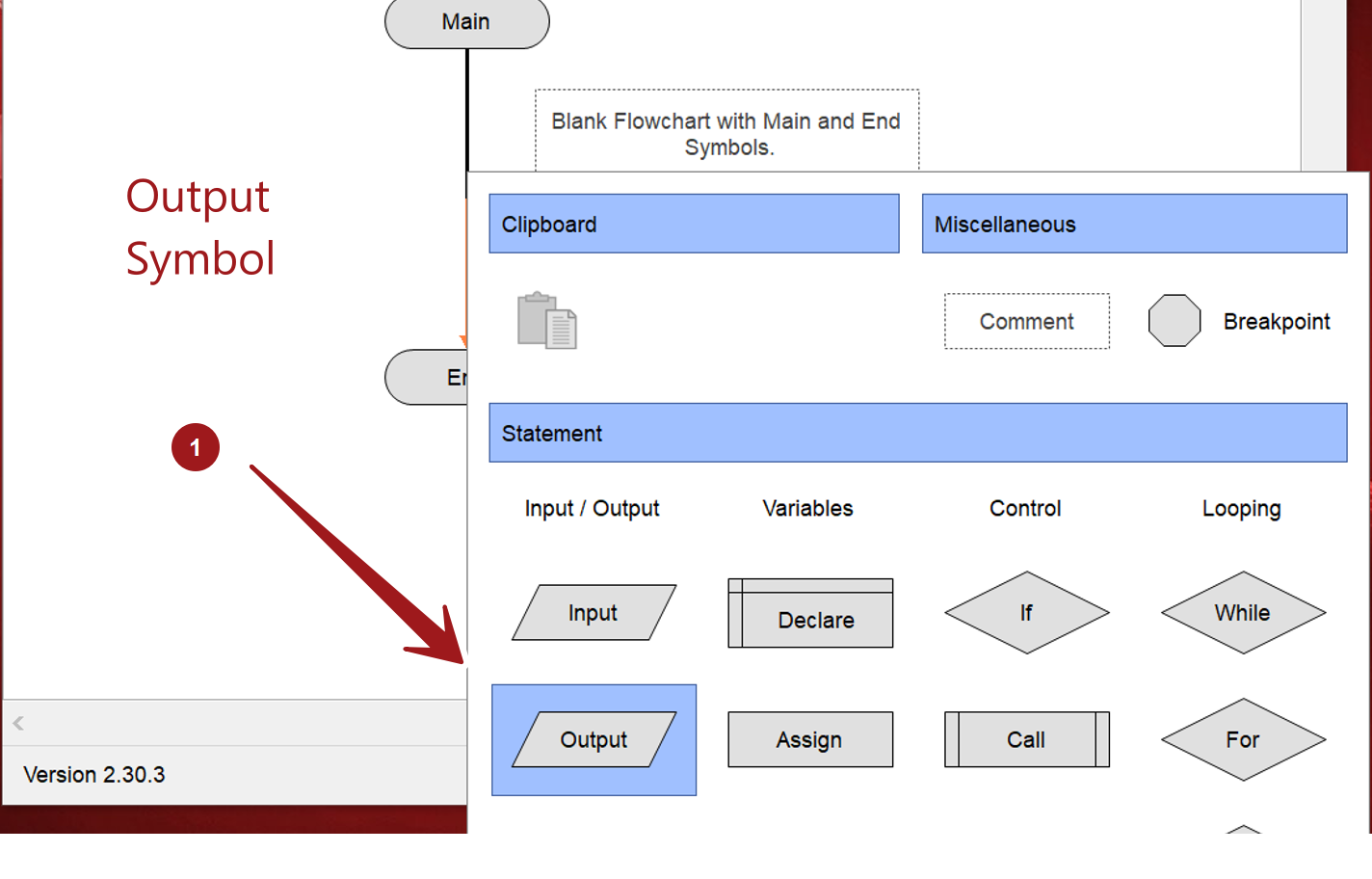1372x879 pixels.
Task: Click the Miscellaneous section header
Action: click(x=1134, y=224)
